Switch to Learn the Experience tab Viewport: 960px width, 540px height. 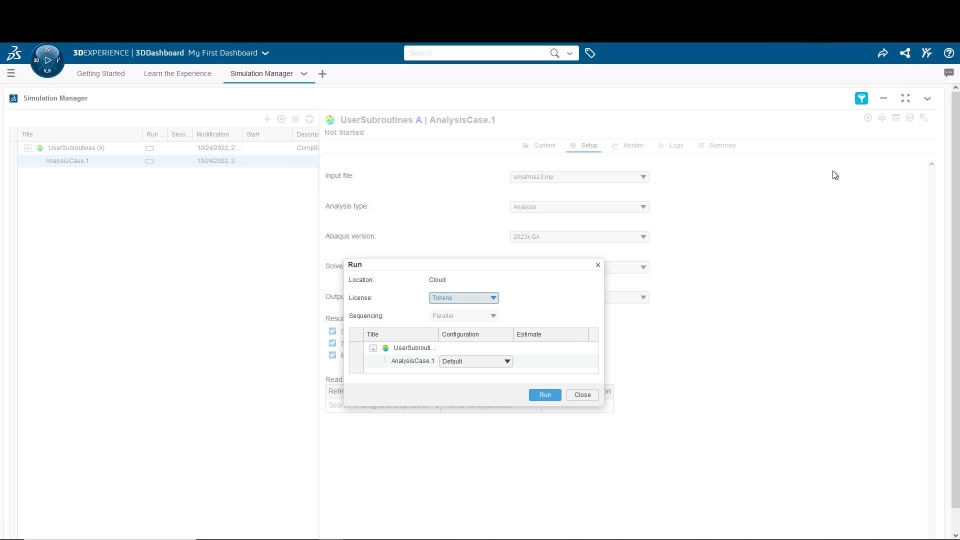[178, 73]
